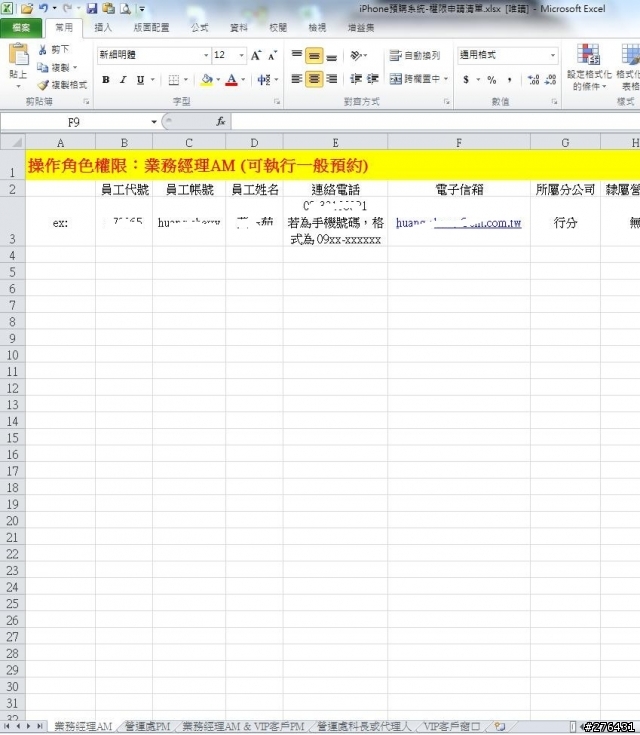Increase font size with large A icon
The image size is (640, 735).
[256, 55]
